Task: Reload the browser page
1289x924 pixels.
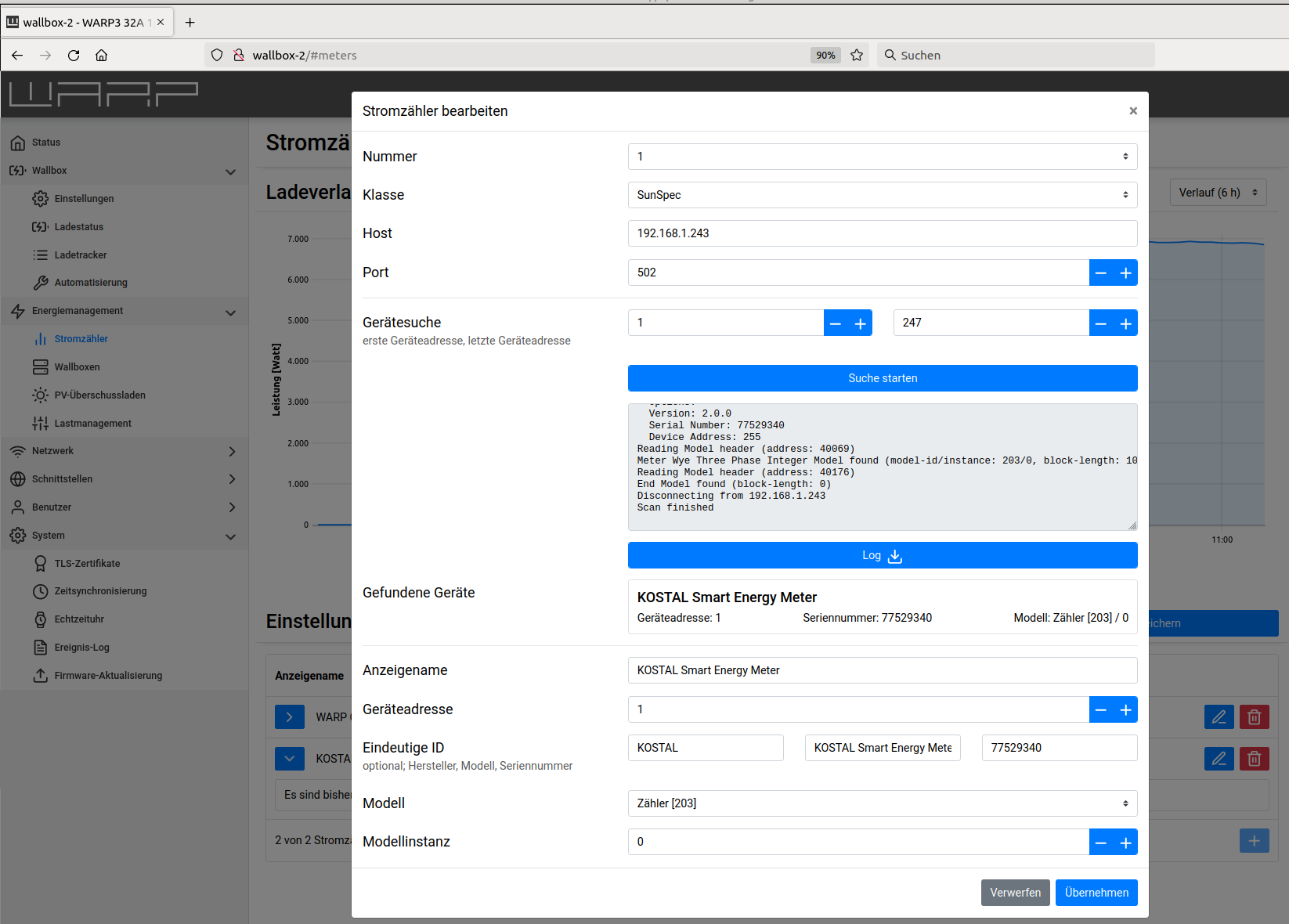Action: point(74,55)
